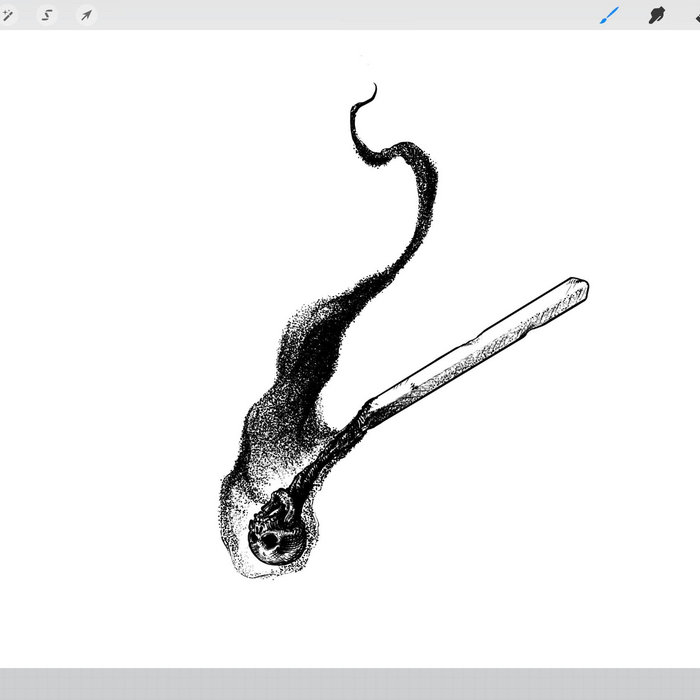Activate the Selection tool (S icon)

point(47,15)
